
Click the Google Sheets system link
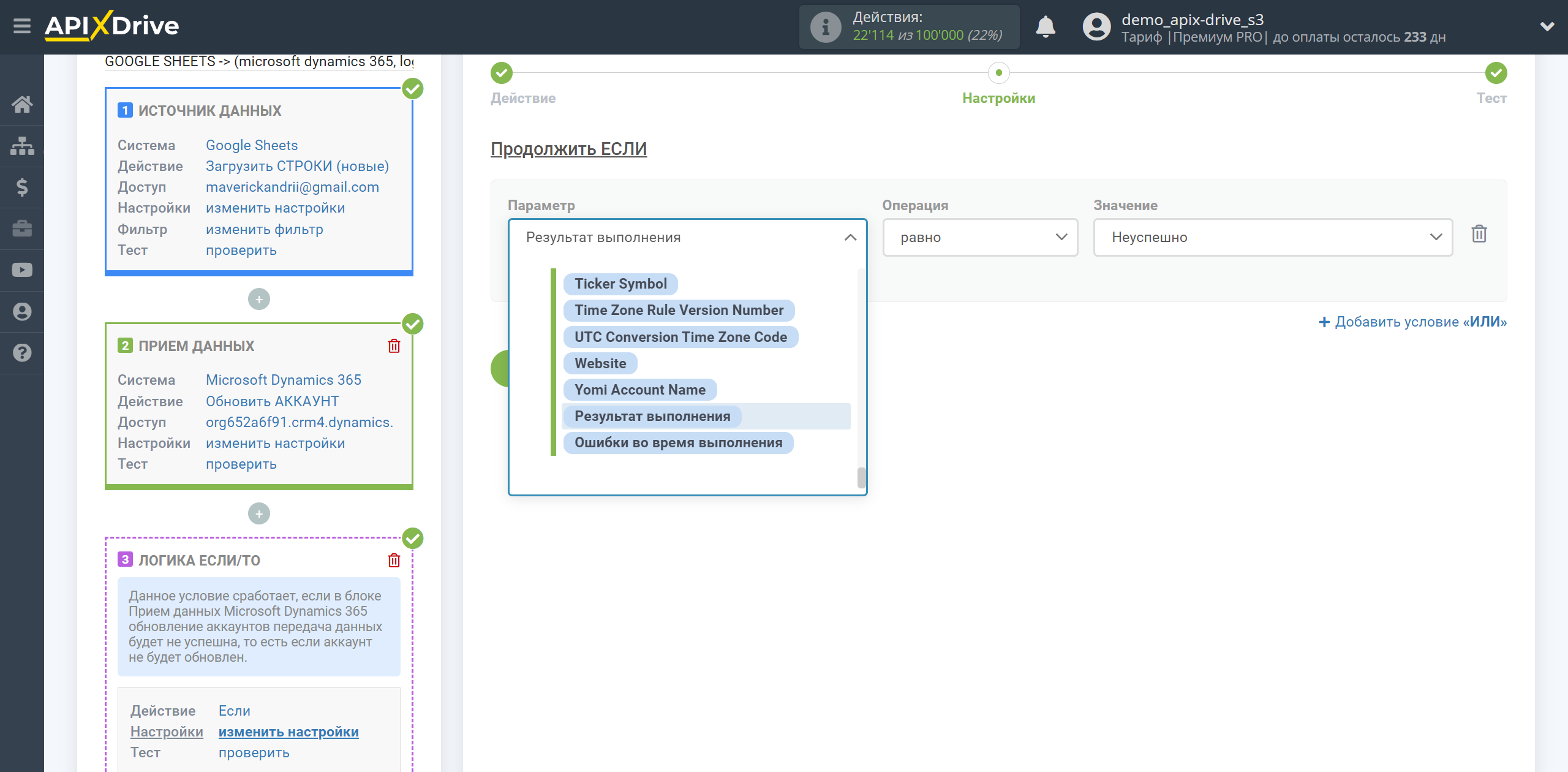[252, 146]
